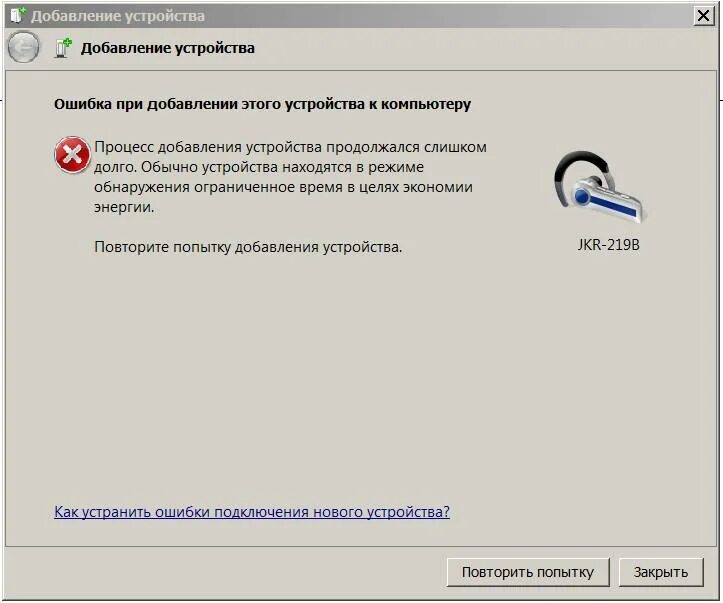723x603 pixels.
Task: Close the dialog with the X button
Action: [704, 16]
